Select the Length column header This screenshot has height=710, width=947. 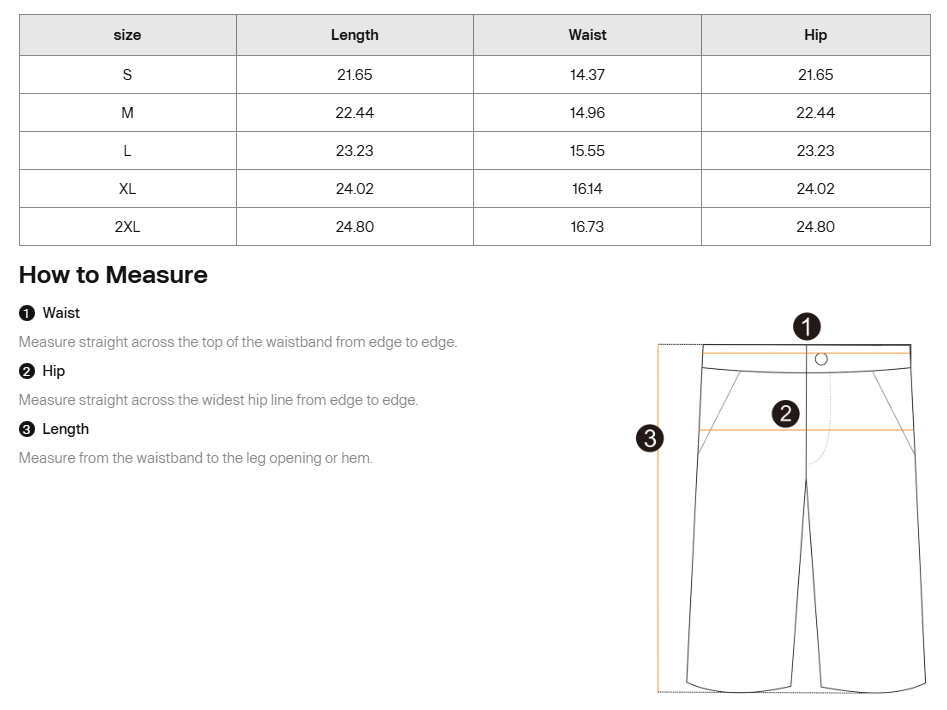[x=354, y=35]
